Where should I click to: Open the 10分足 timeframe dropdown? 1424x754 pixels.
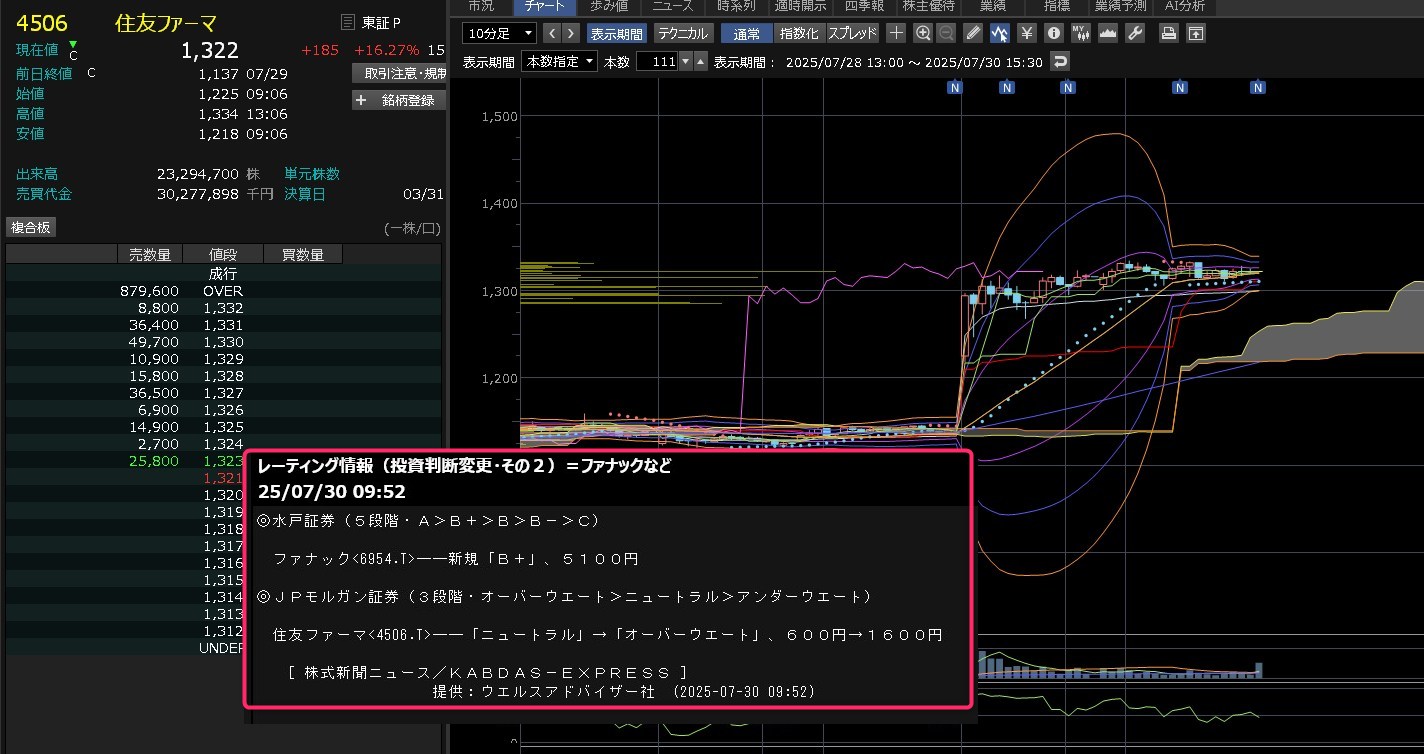499,33
